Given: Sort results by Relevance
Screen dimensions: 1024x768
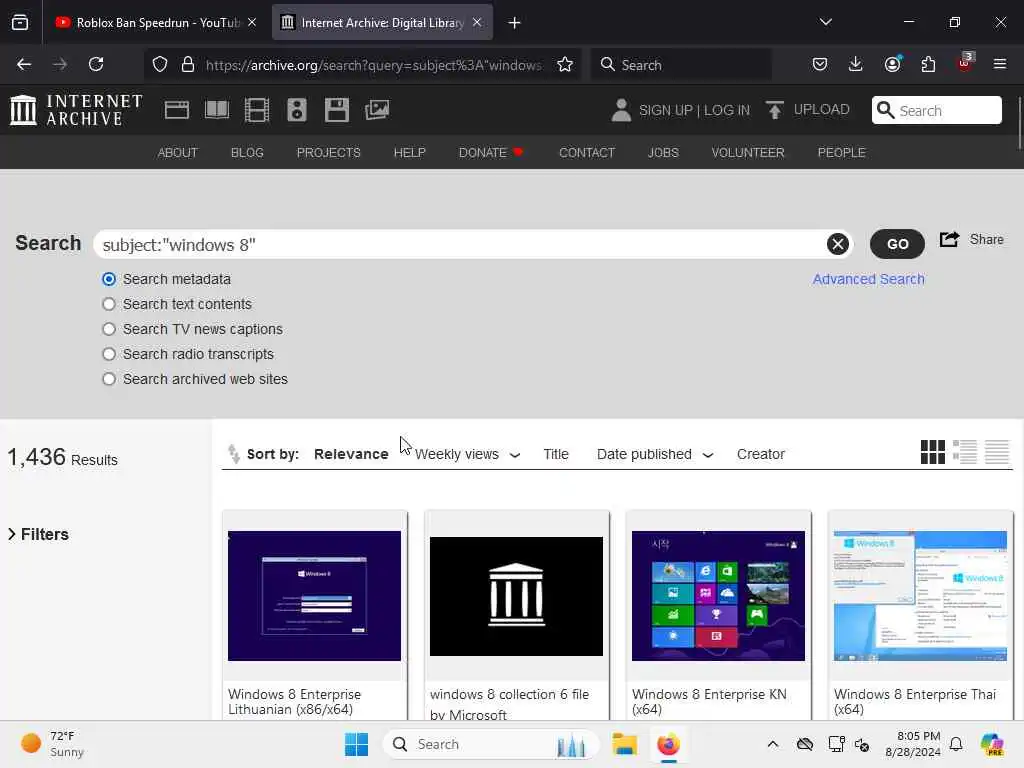Looking at the screenshot, I should 351,454.
